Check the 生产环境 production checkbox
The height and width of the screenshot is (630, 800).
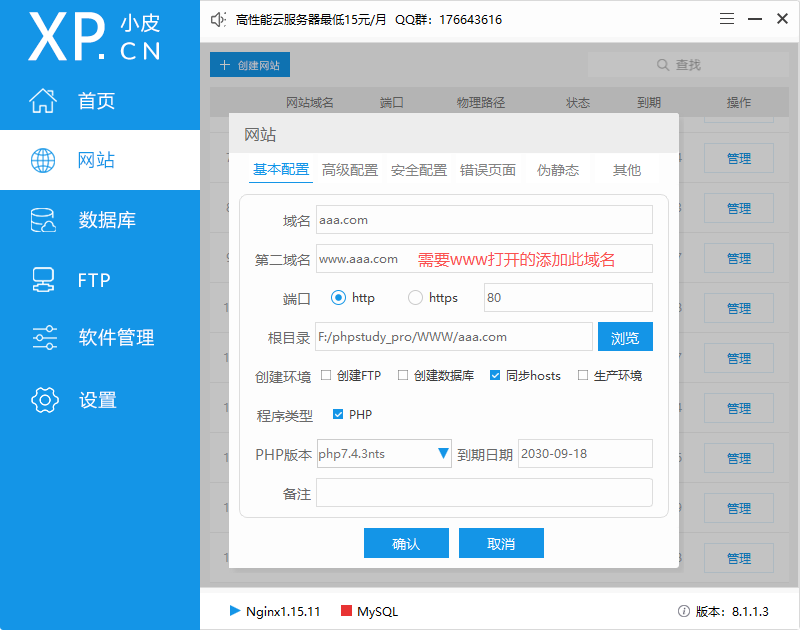coord(581,376)
